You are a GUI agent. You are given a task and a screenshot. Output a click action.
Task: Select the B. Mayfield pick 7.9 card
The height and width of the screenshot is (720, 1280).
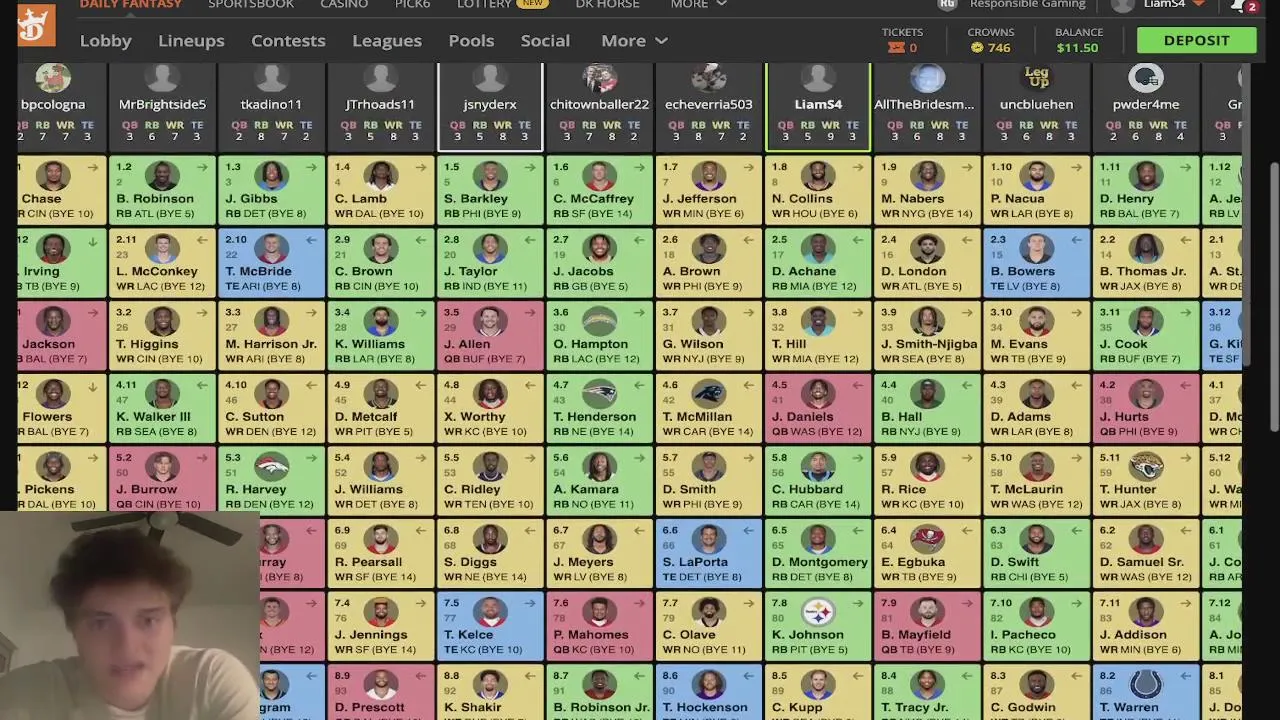[927, 626]
